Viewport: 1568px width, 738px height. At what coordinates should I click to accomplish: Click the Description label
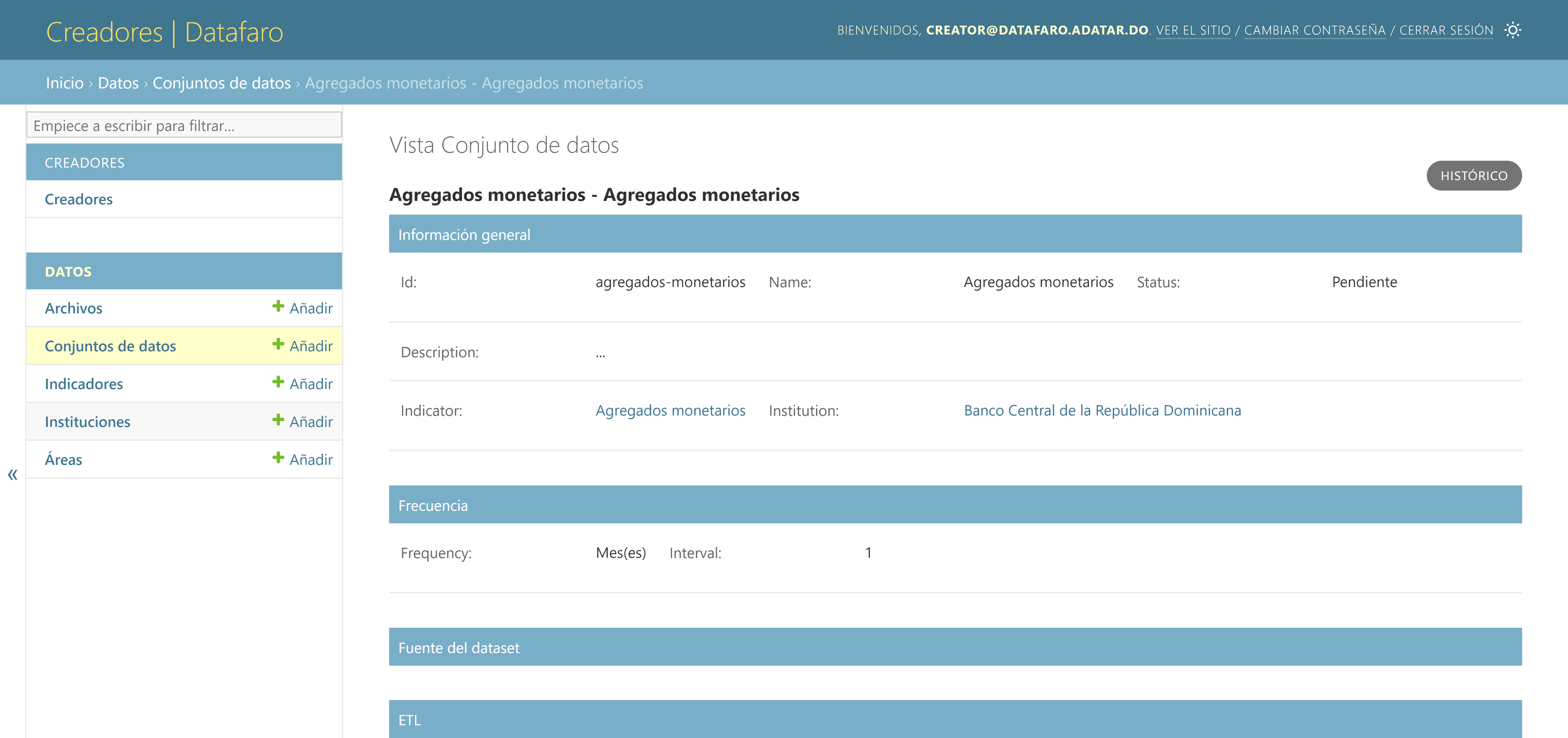(x=439, y=352)
